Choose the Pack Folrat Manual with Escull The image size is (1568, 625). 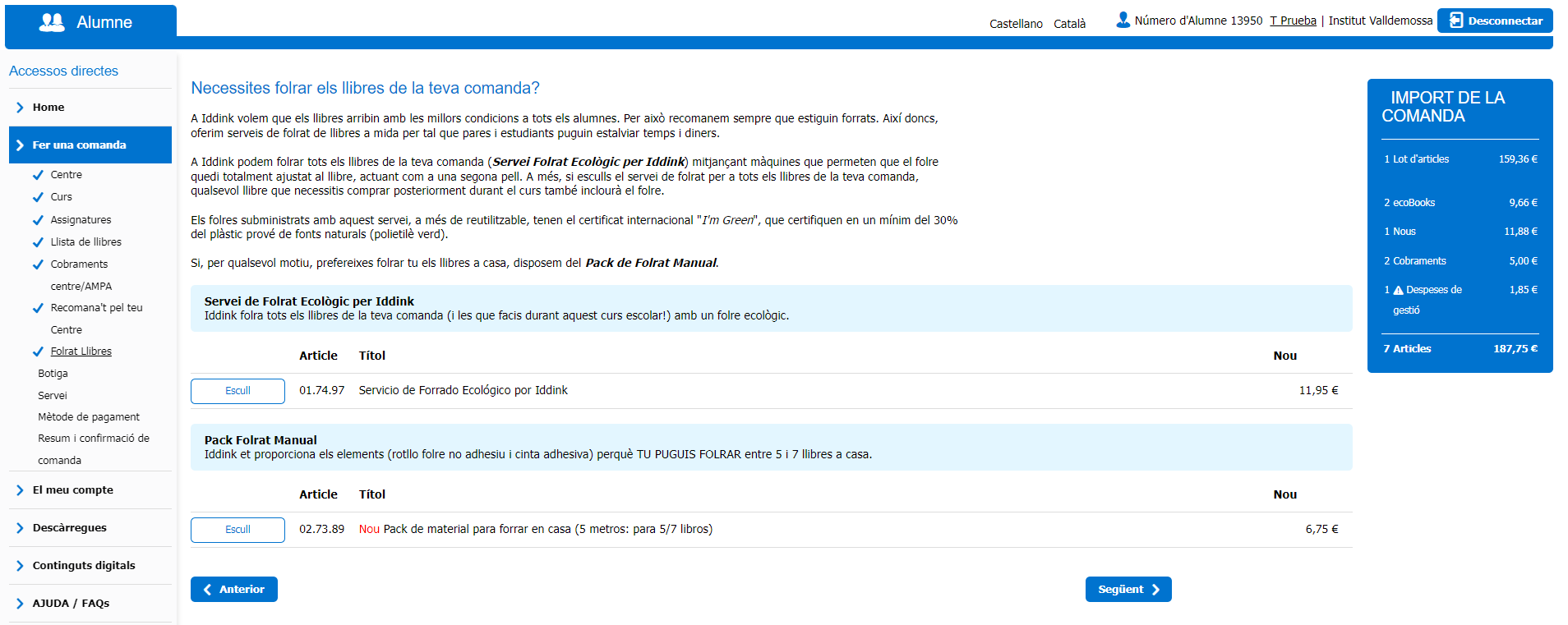(x=238, y=530)
